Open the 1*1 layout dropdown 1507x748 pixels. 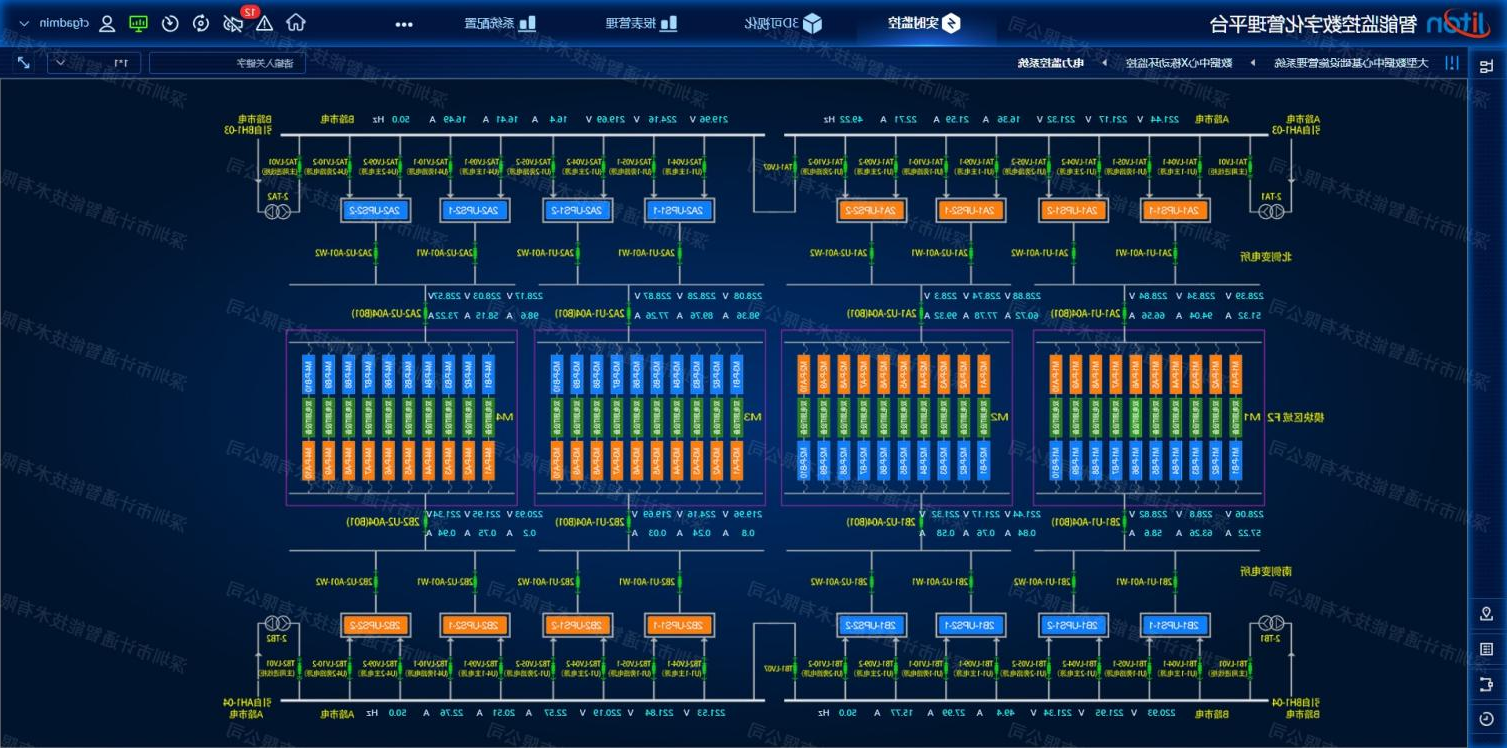(x=93, y=63)
